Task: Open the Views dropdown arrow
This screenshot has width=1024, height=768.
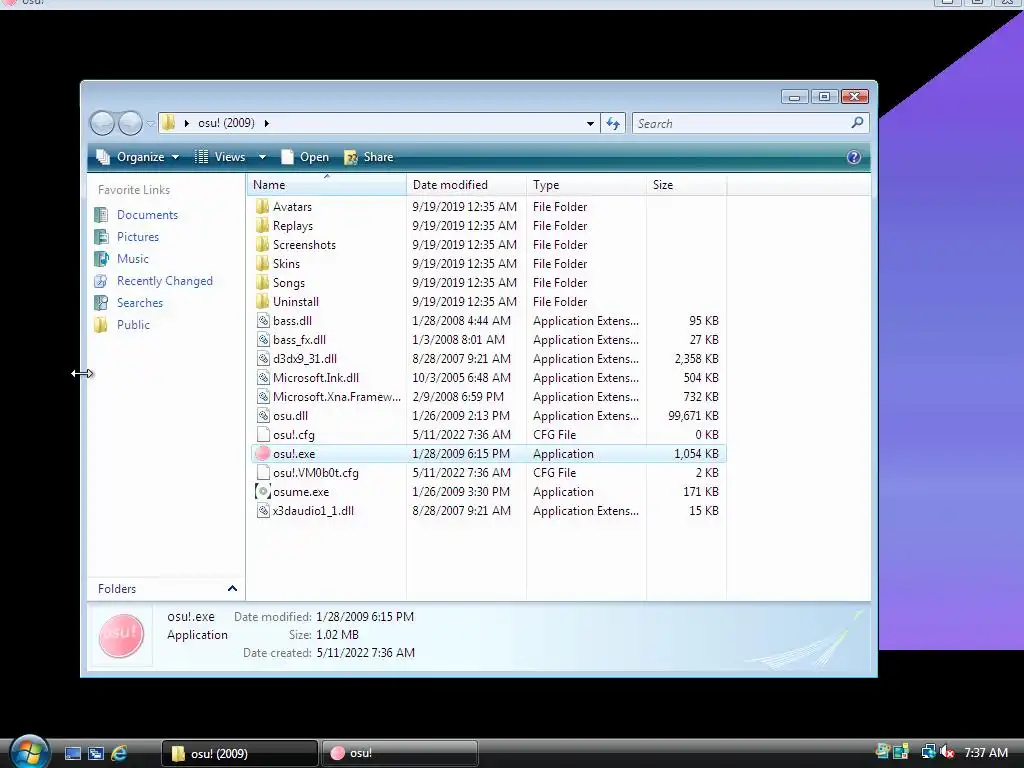Action: (262, 157)
